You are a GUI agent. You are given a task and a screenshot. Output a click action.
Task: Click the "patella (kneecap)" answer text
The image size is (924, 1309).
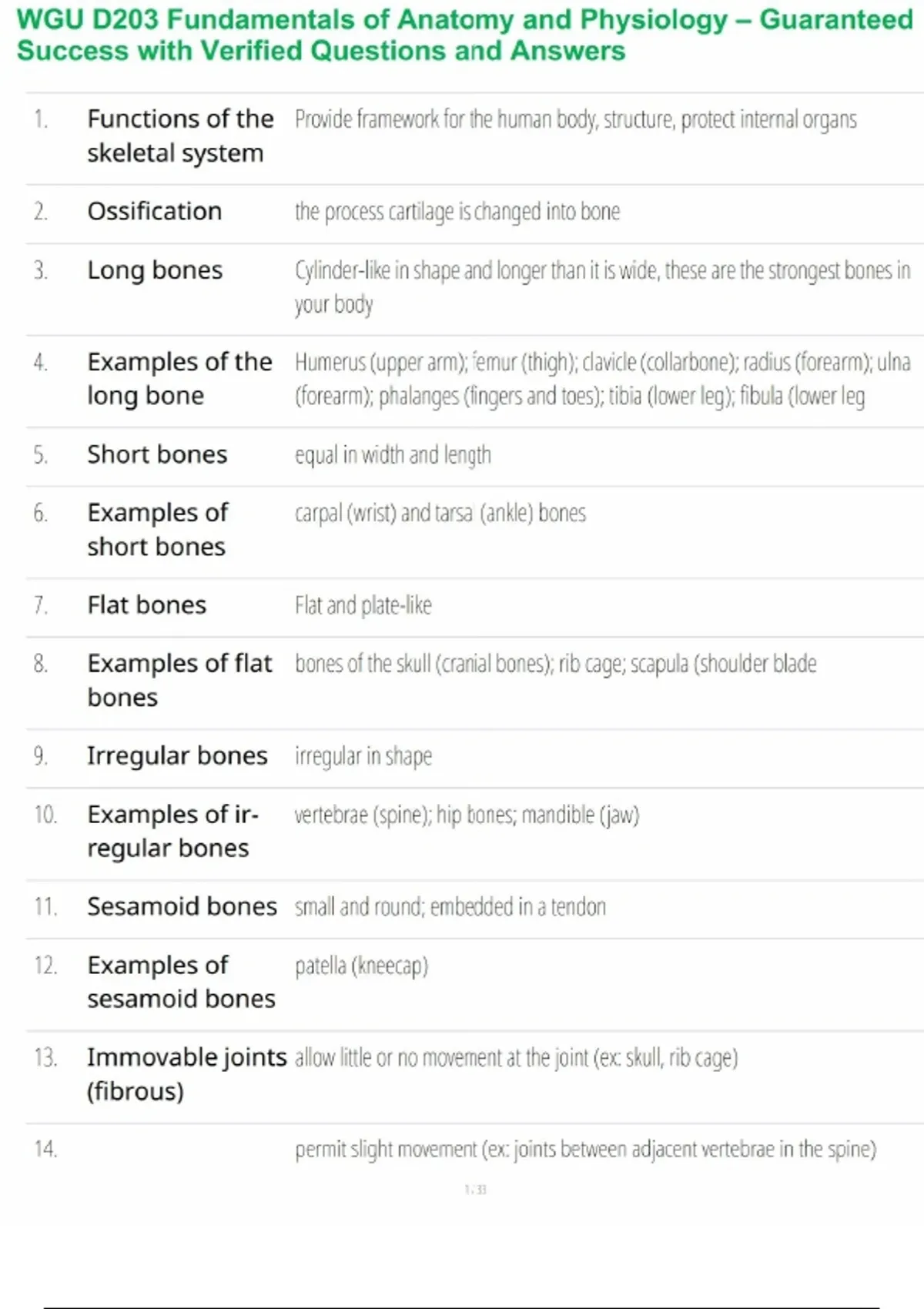pos(361,966)
